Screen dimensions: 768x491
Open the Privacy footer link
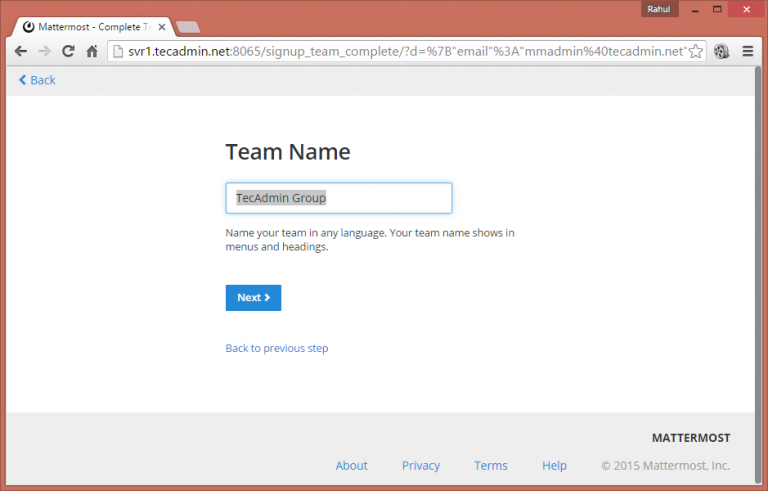[x=421, y=465]
